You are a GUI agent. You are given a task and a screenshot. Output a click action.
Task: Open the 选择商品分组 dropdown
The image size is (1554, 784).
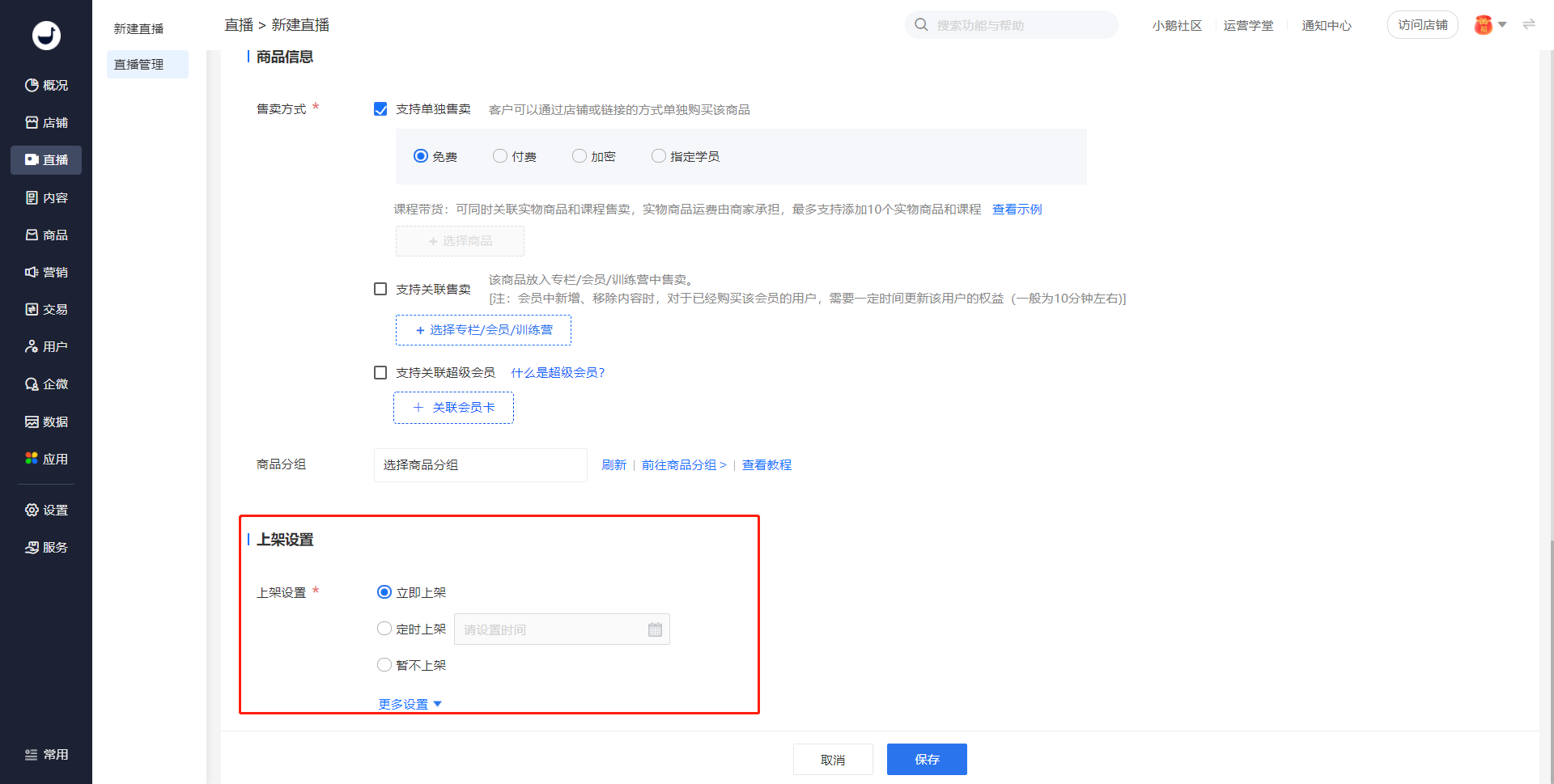(480, 465)
